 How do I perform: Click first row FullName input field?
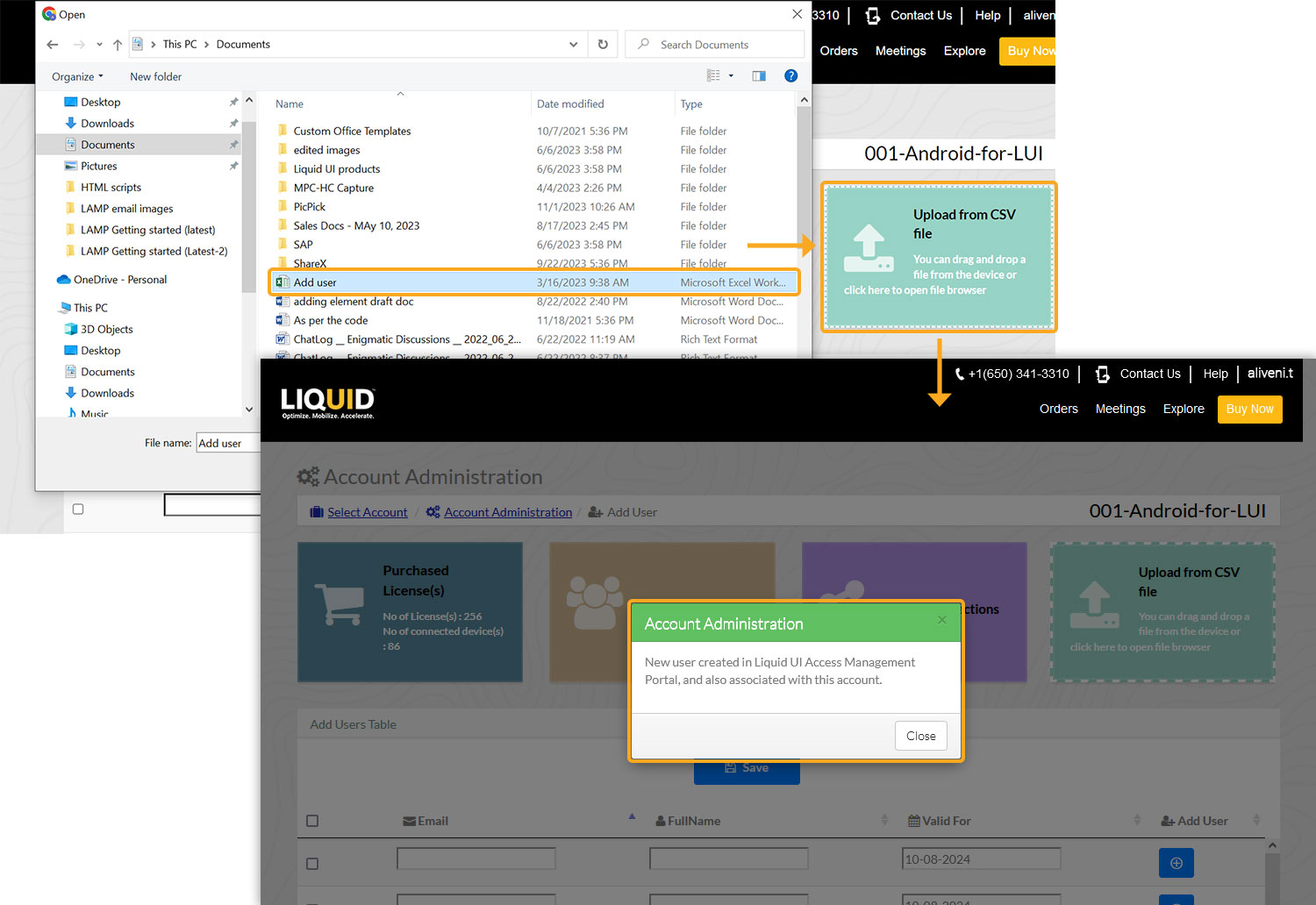click(728, 859)
